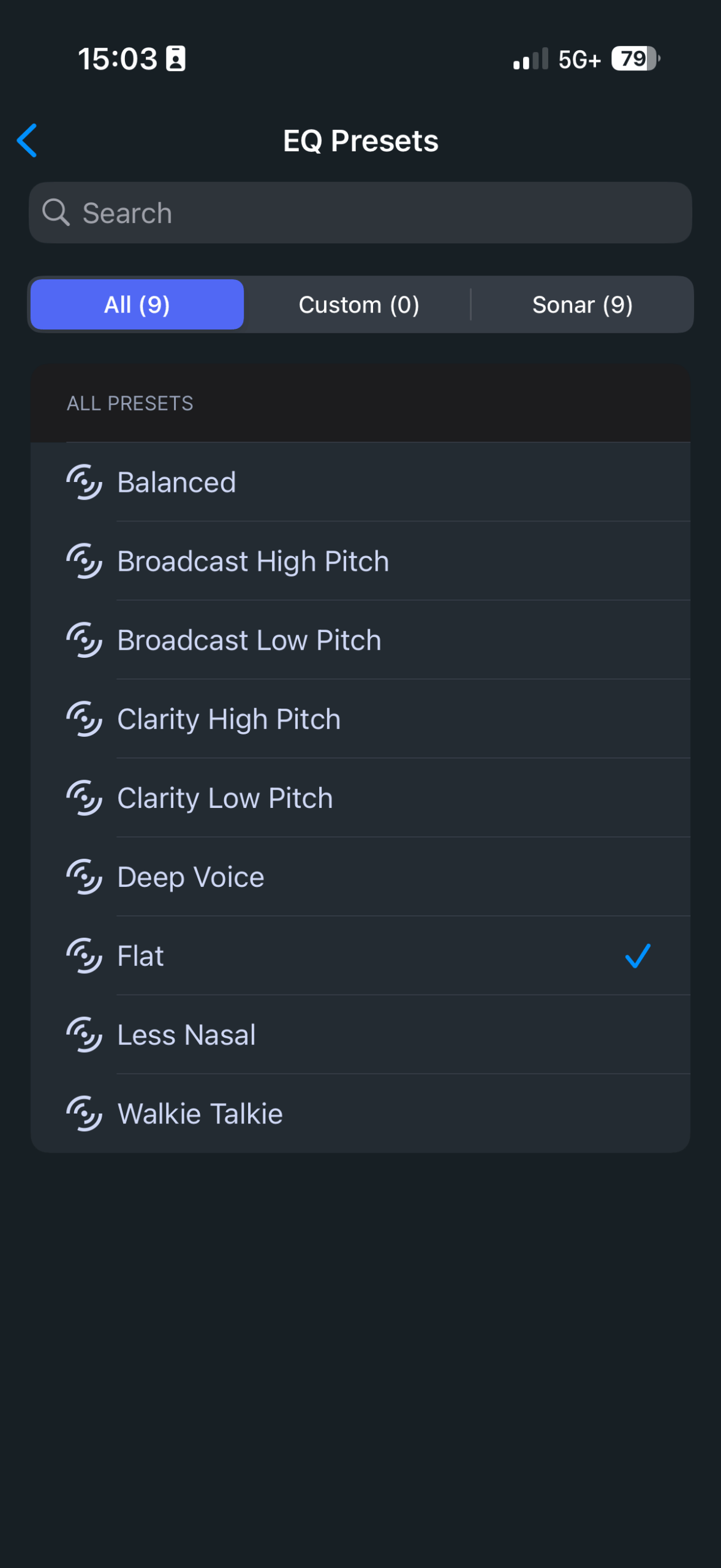Tap the Sonar icon beside Less Nasal
Image resolution: width=721 pixels, height=1568 pixels.
(84, 1035)
